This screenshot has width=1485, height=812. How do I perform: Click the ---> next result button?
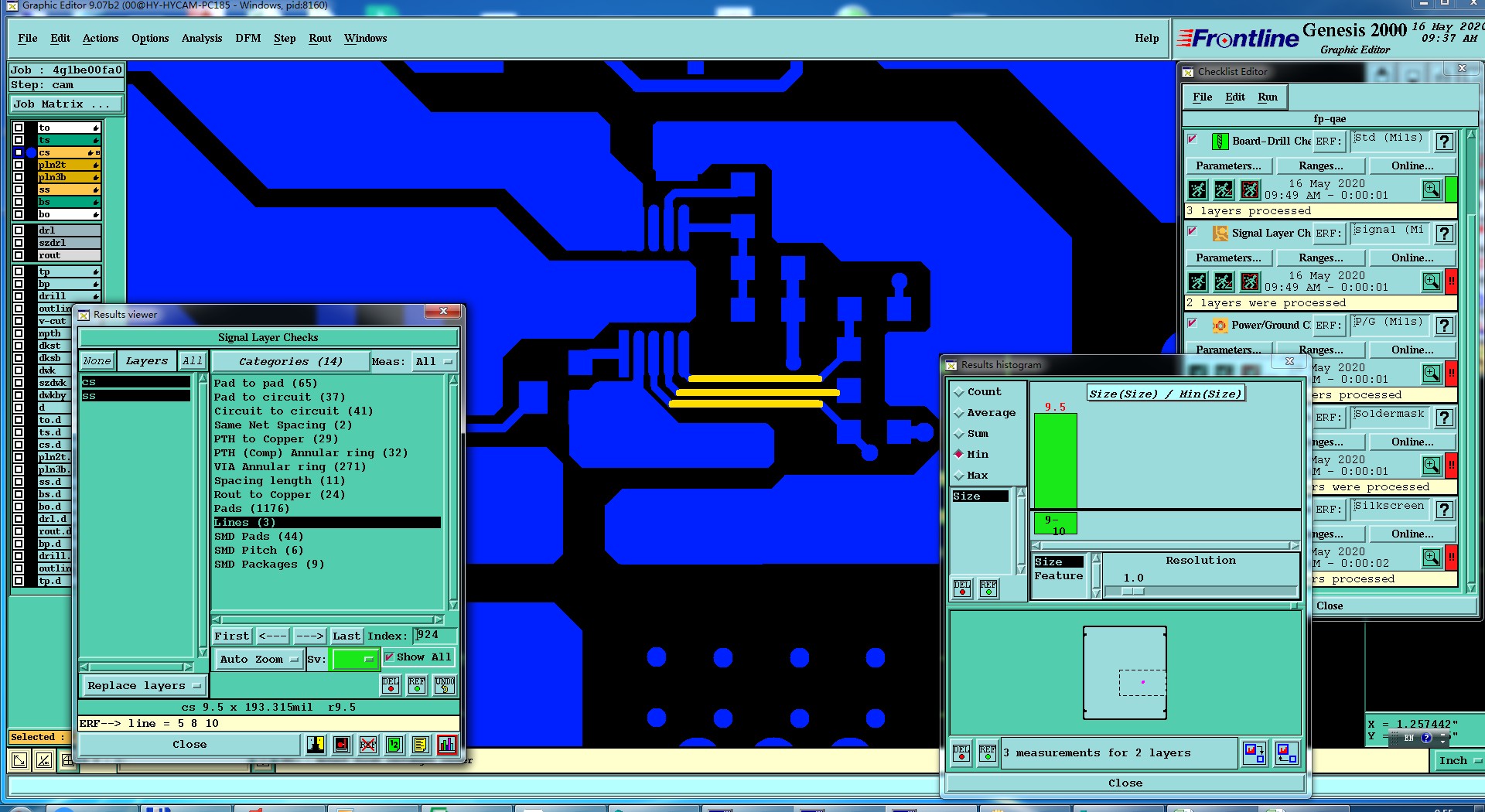click(309, 636)
